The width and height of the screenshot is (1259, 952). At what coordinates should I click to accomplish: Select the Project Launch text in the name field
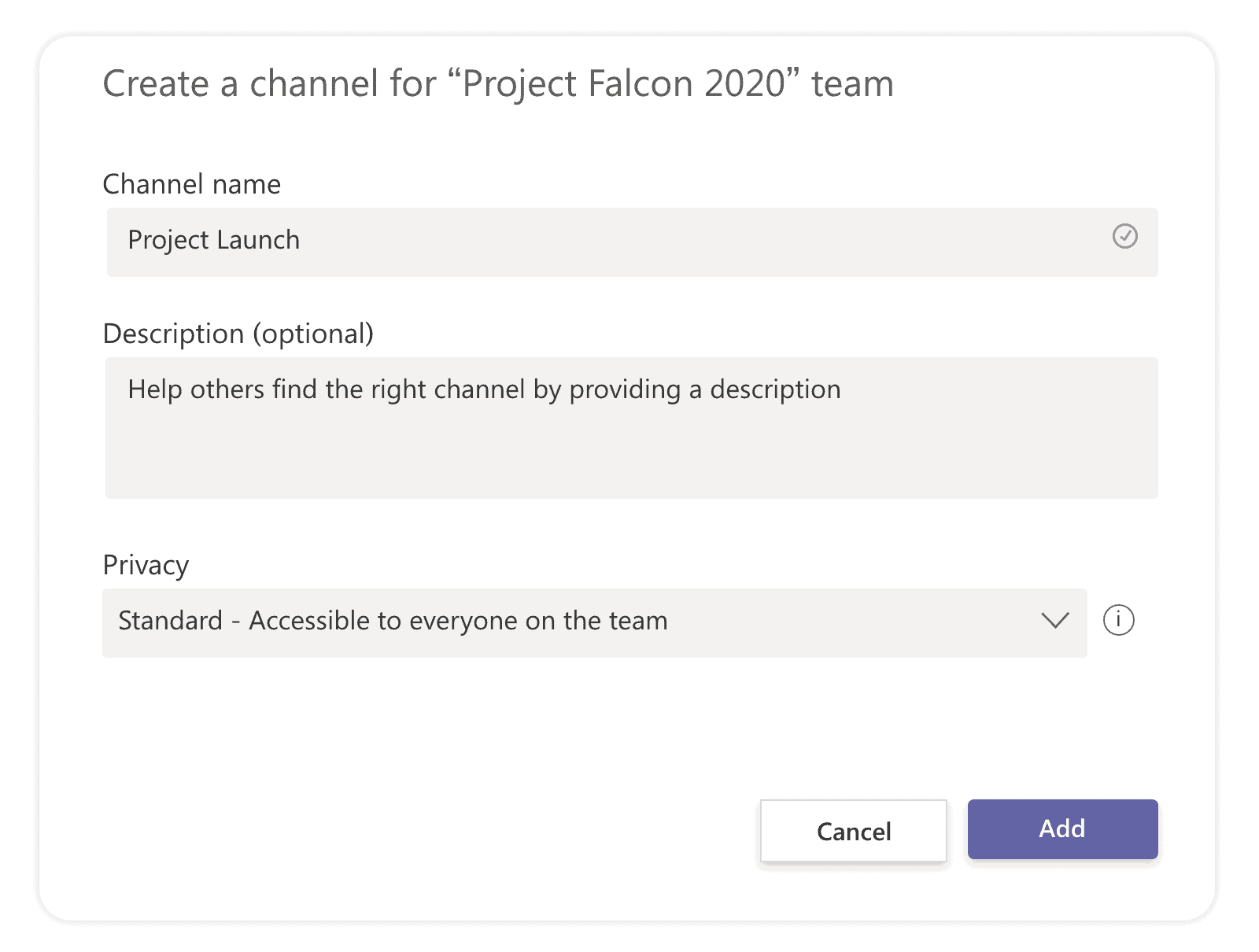[x=212, y=240]
